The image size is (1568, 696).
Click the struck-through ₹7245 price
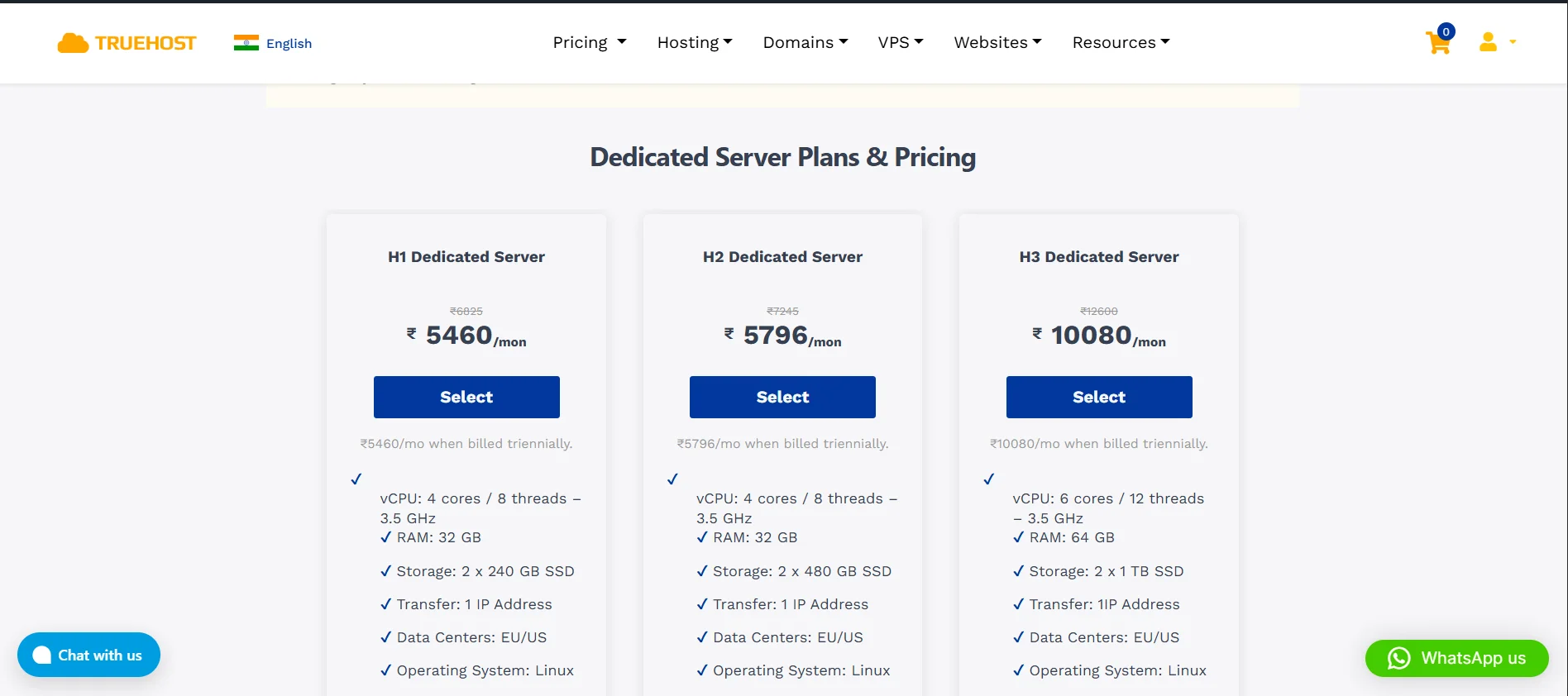click(782, 312)
